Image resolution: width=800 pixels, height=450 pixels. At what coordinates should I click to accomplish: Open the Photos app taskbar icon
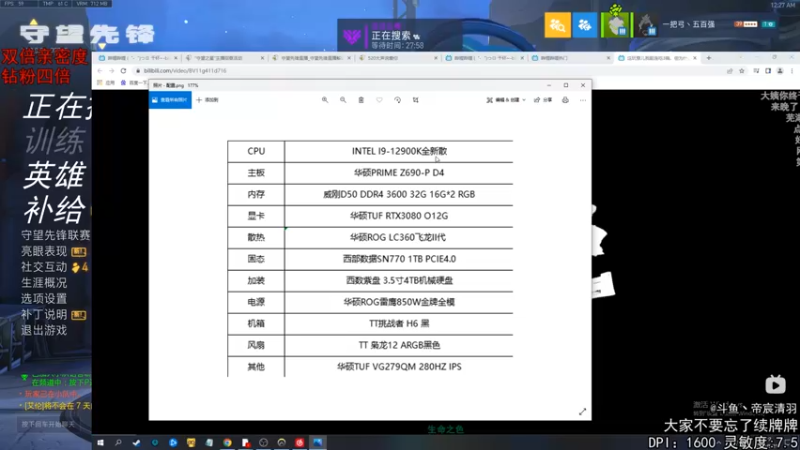pos(317,442)
